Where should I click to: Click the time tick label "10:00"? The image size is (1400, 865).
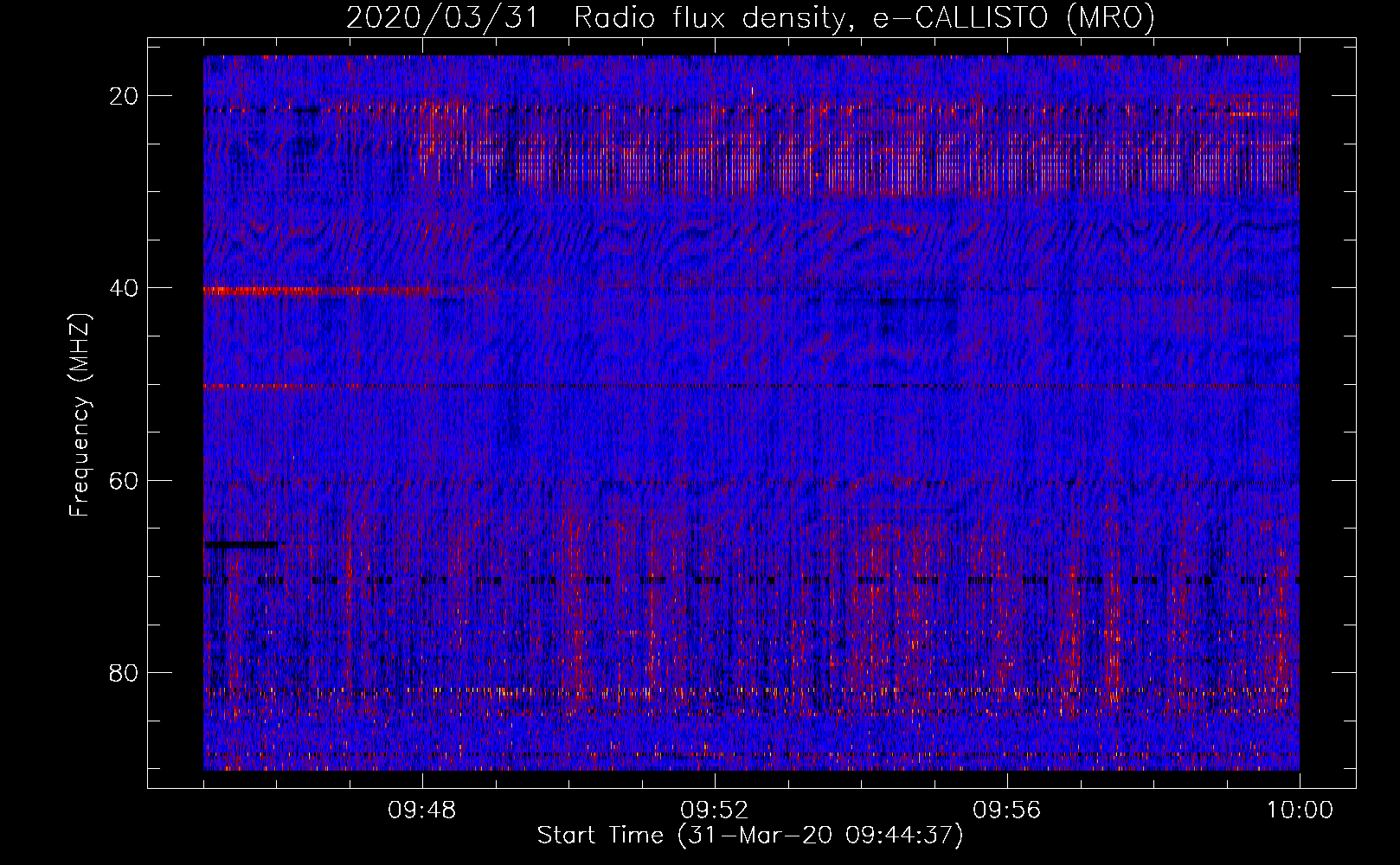(x=1300, y=811)
